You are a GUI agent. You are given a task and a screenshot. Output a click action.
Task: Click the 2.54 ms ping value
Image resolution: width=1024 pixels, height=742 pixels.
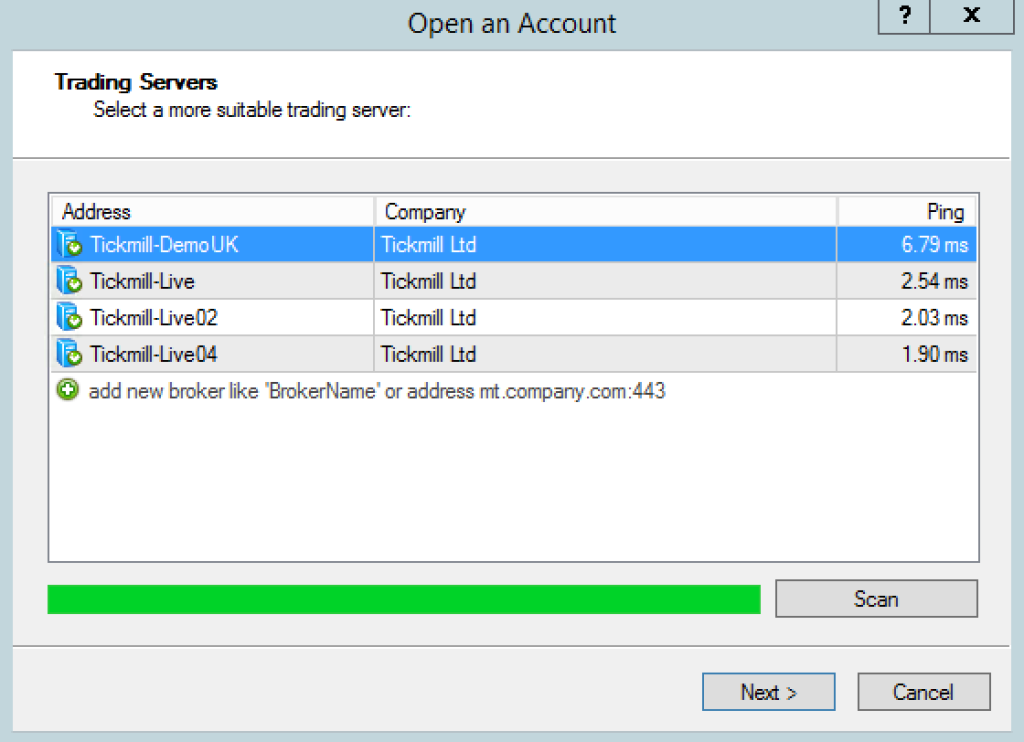point(935,281)
